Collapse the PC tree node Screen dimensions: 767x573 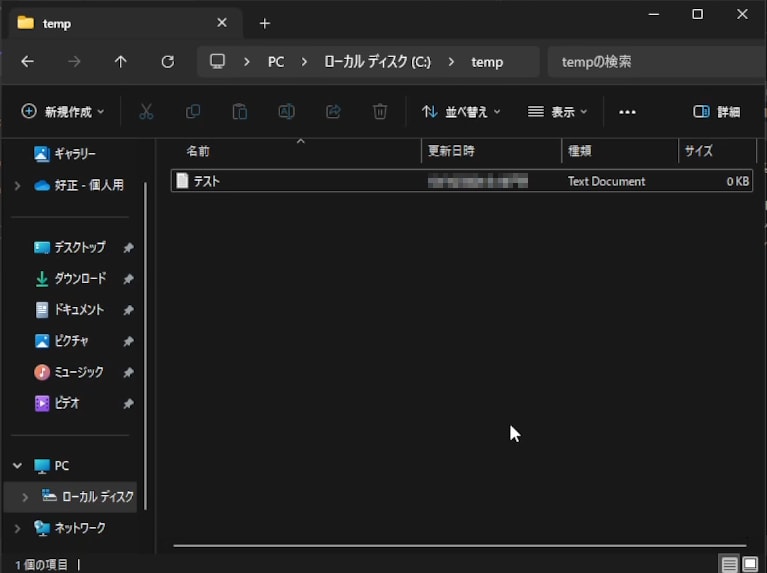click(17, 465)
